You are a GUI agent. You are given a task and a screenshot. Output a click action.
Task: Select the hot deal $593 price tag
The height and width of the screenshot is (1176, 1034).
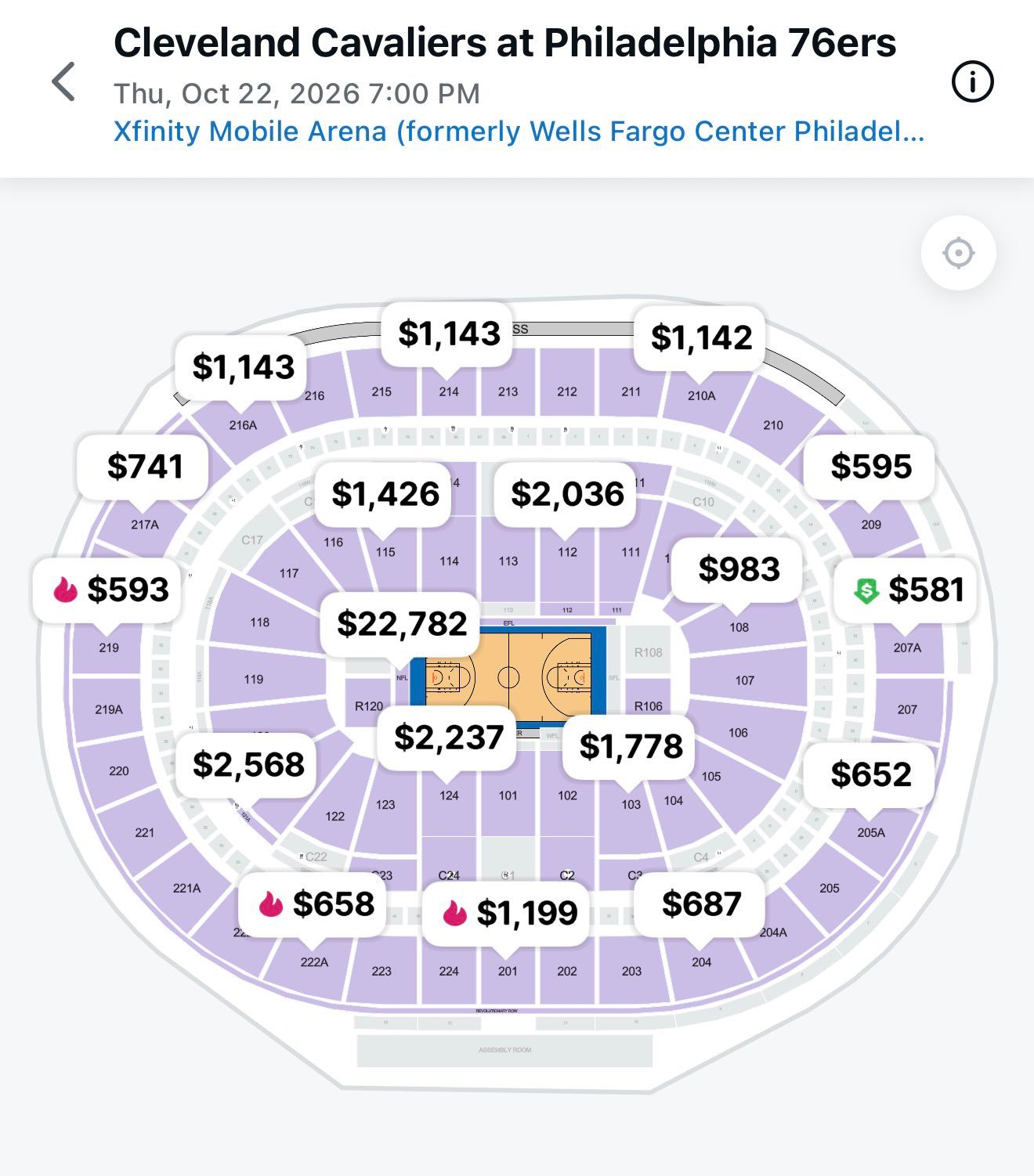pyautogui.click(x=107, y=590)
